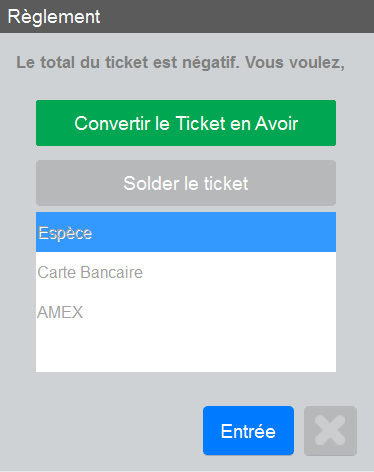Click the gray Solder le ticket button

[x=186, y=183]
